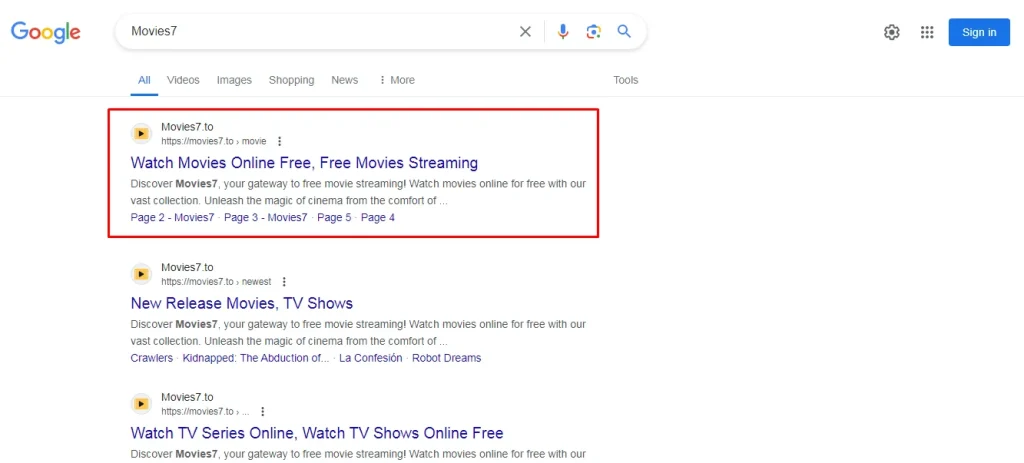Screen dimensions: 1024x463
Task: Click the favicon of the movies7.to › newest result
Action: (141, 274)
